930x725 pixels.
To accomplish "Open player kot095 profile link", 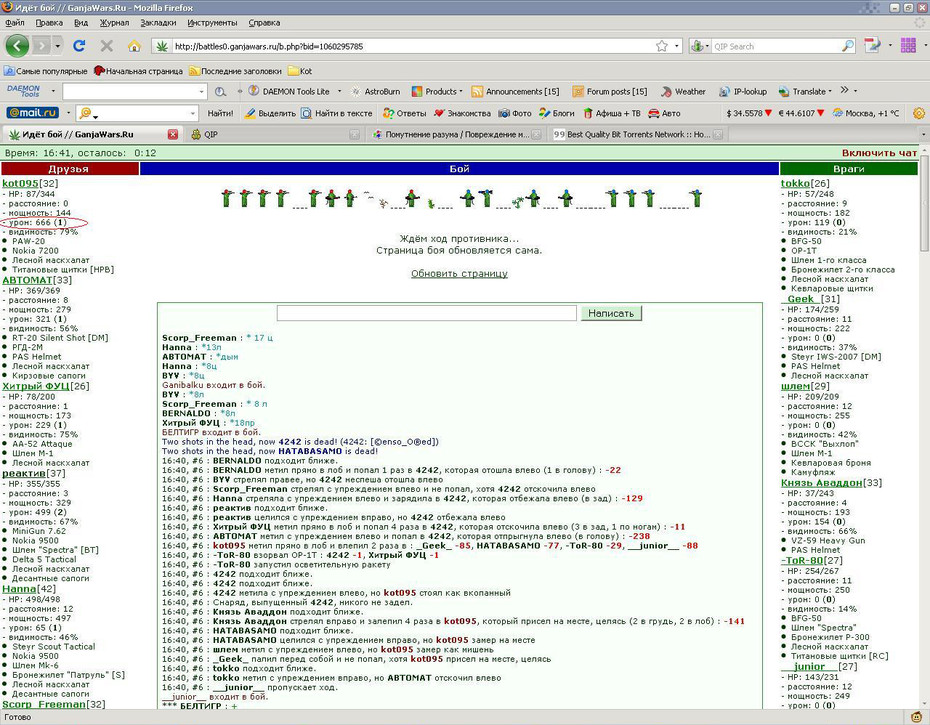I will click(20, 183).
